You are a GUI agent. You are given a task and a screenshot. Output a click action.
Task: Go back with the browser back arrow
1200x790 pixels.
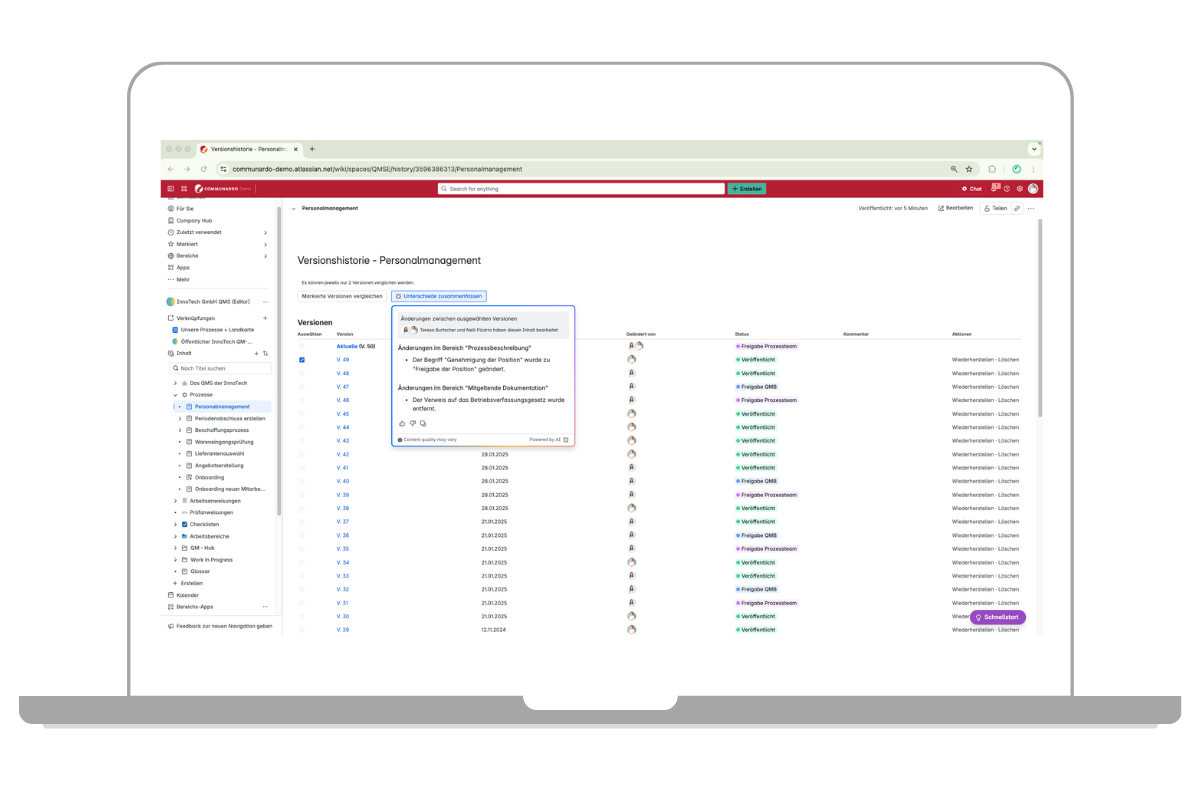click(x=170, y=169)
